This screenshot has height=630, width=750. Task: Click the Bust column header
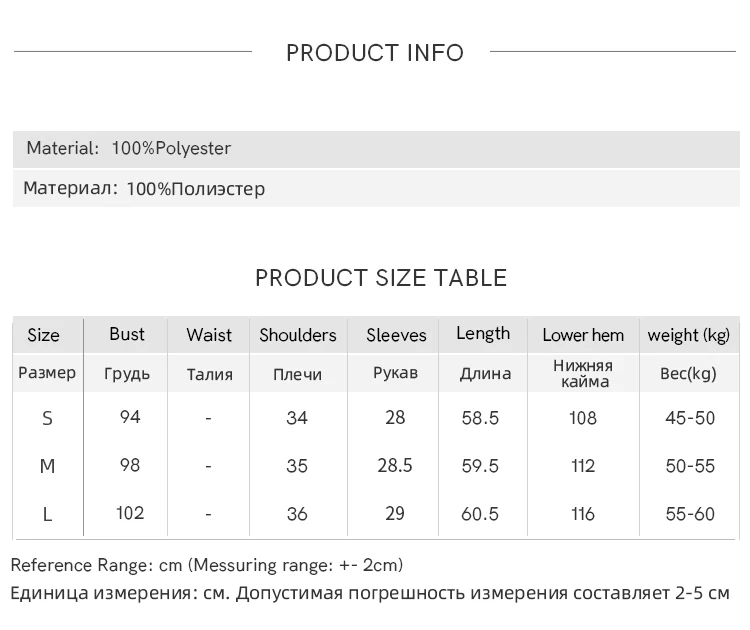pyautogui.click(x=127, y=334)
